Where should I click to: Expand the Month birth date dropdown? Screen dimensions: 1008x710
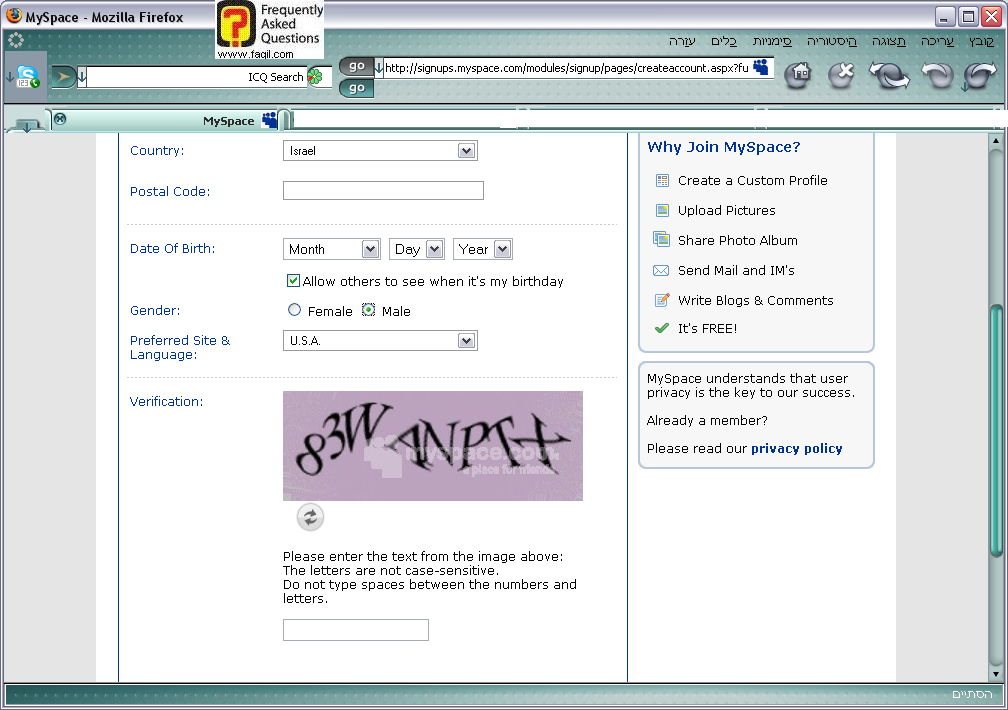331,249
